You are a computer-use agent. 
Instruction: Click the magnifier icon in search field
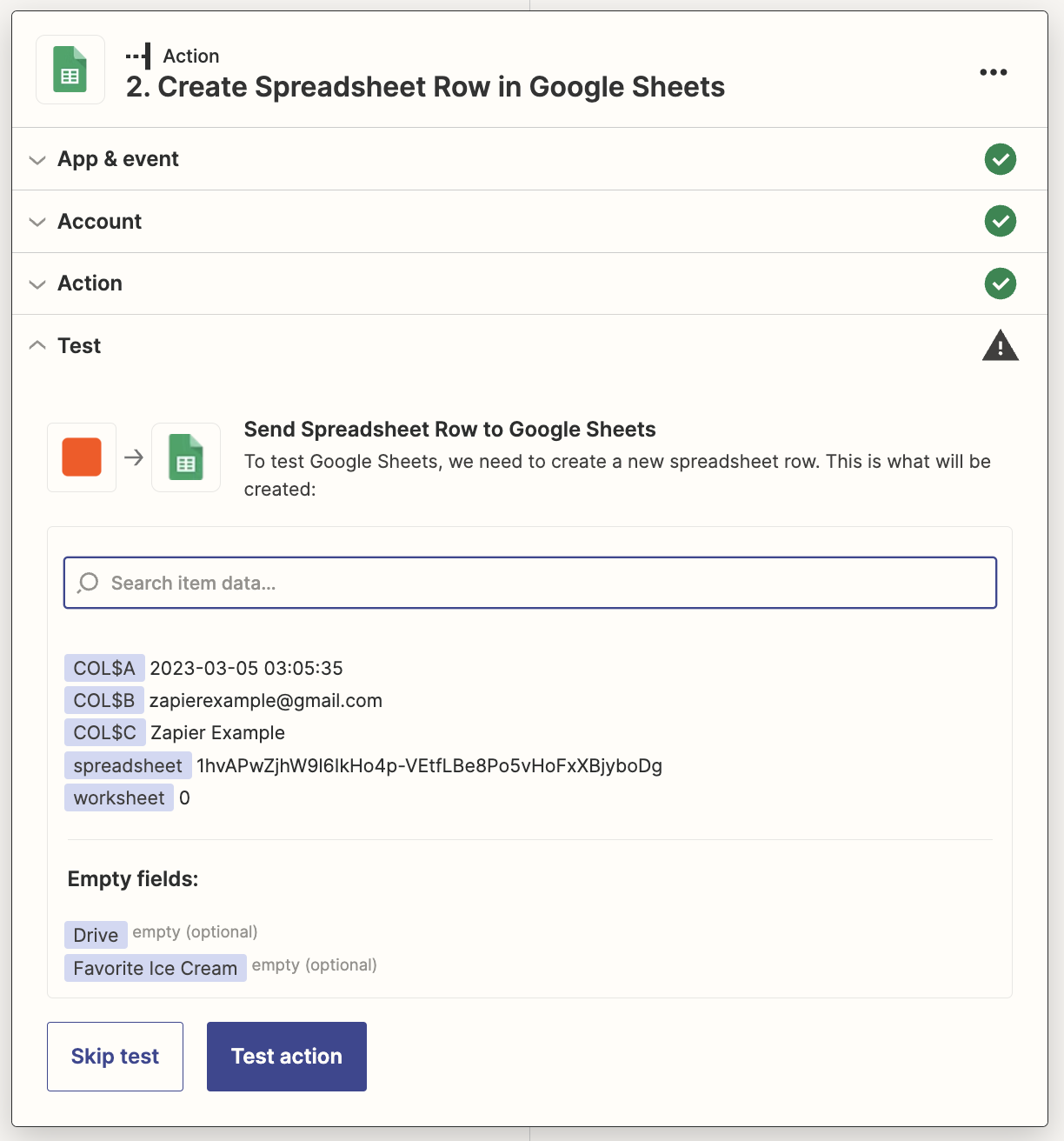pos(88,583)
